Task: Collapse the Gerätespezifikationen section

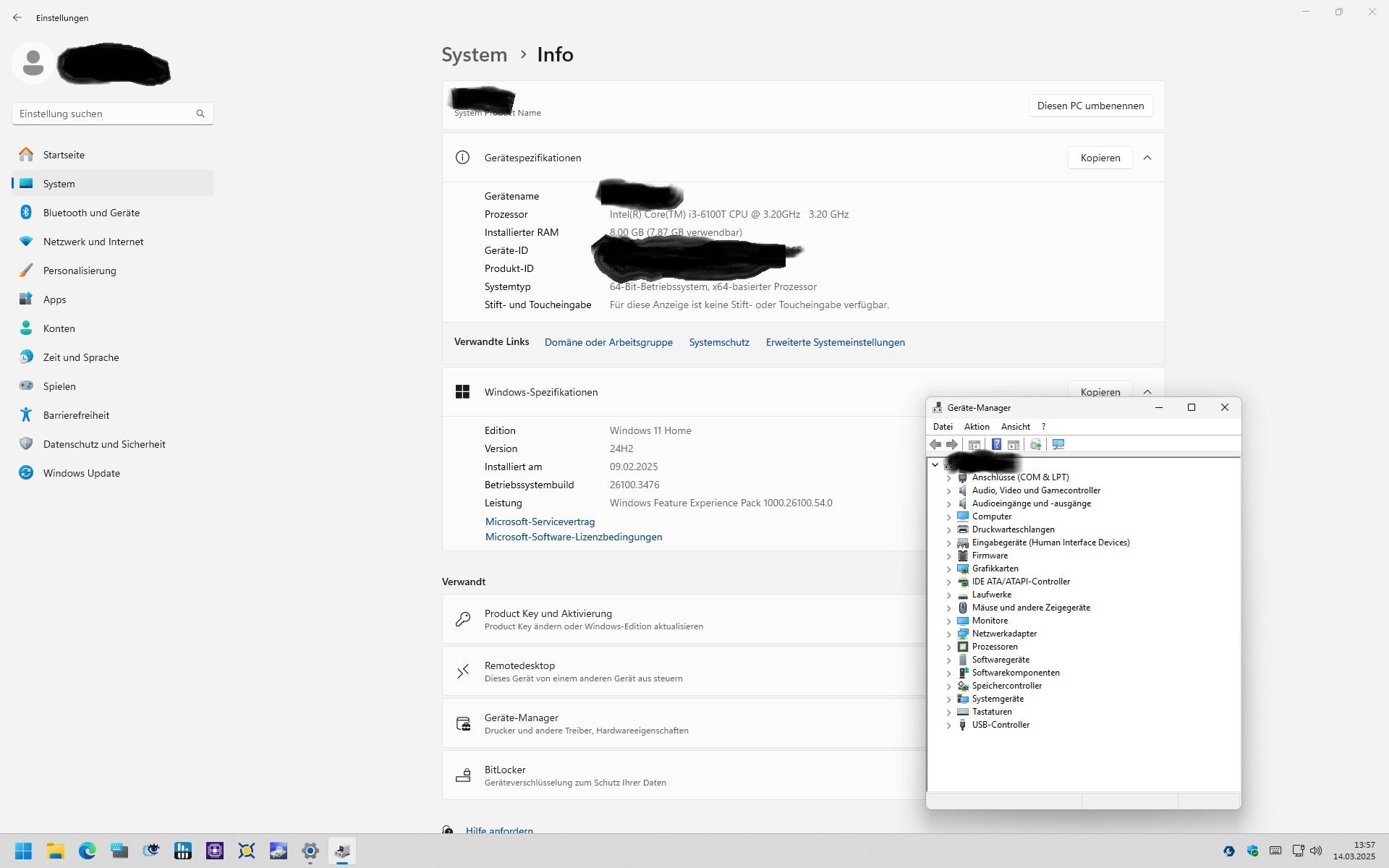Action: coord(1147,158)
